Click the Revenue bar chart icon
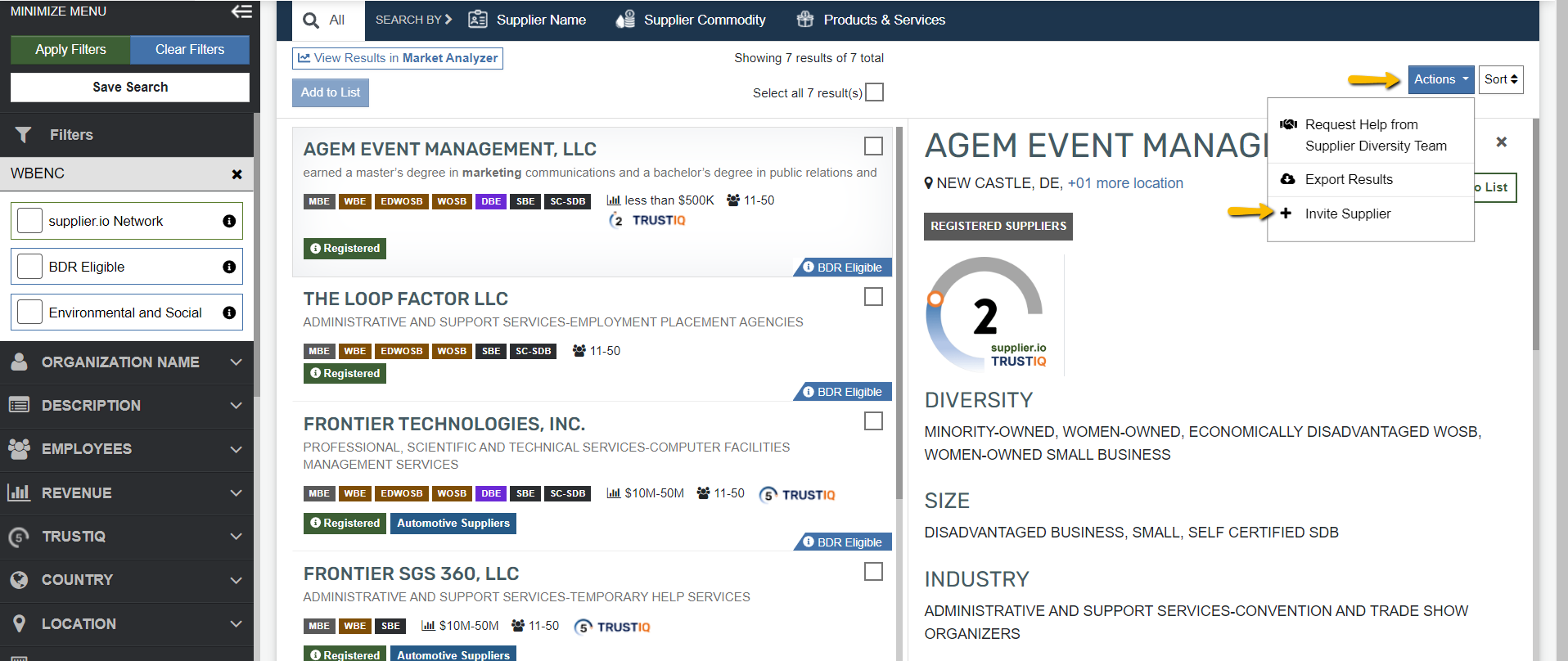This screenshot has width=1568, height=661. pos(19,492)
